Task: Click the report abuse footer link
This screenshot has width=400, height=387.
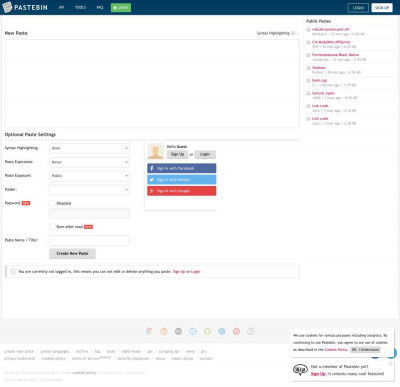Action: coord(182,359)
